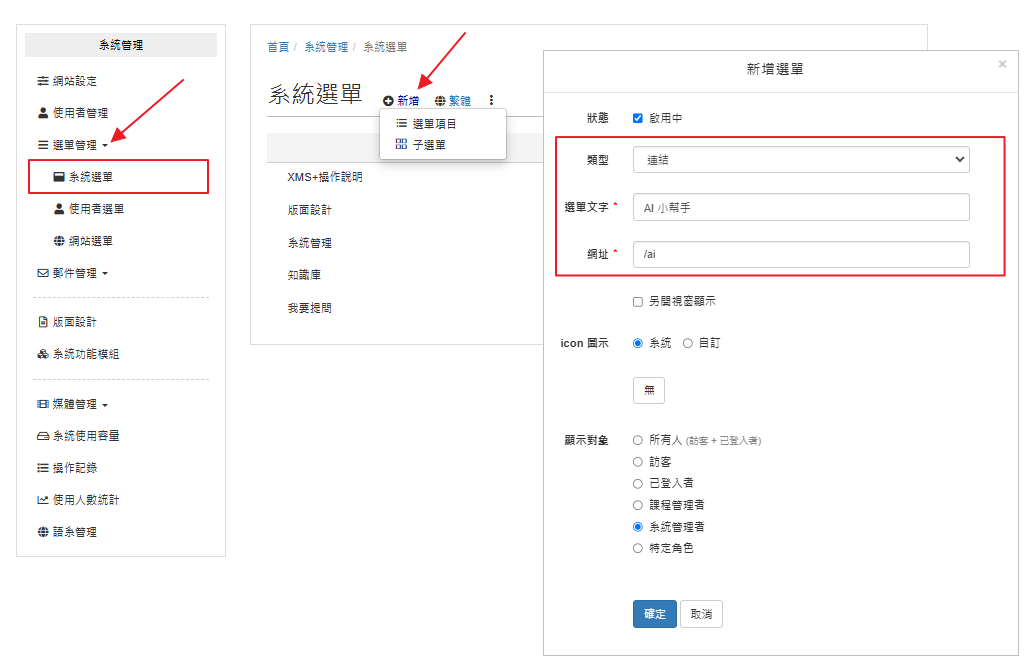Select the 自訂 icon radio option
This screenshot has width=1035, height=667.
coord(688,343)
